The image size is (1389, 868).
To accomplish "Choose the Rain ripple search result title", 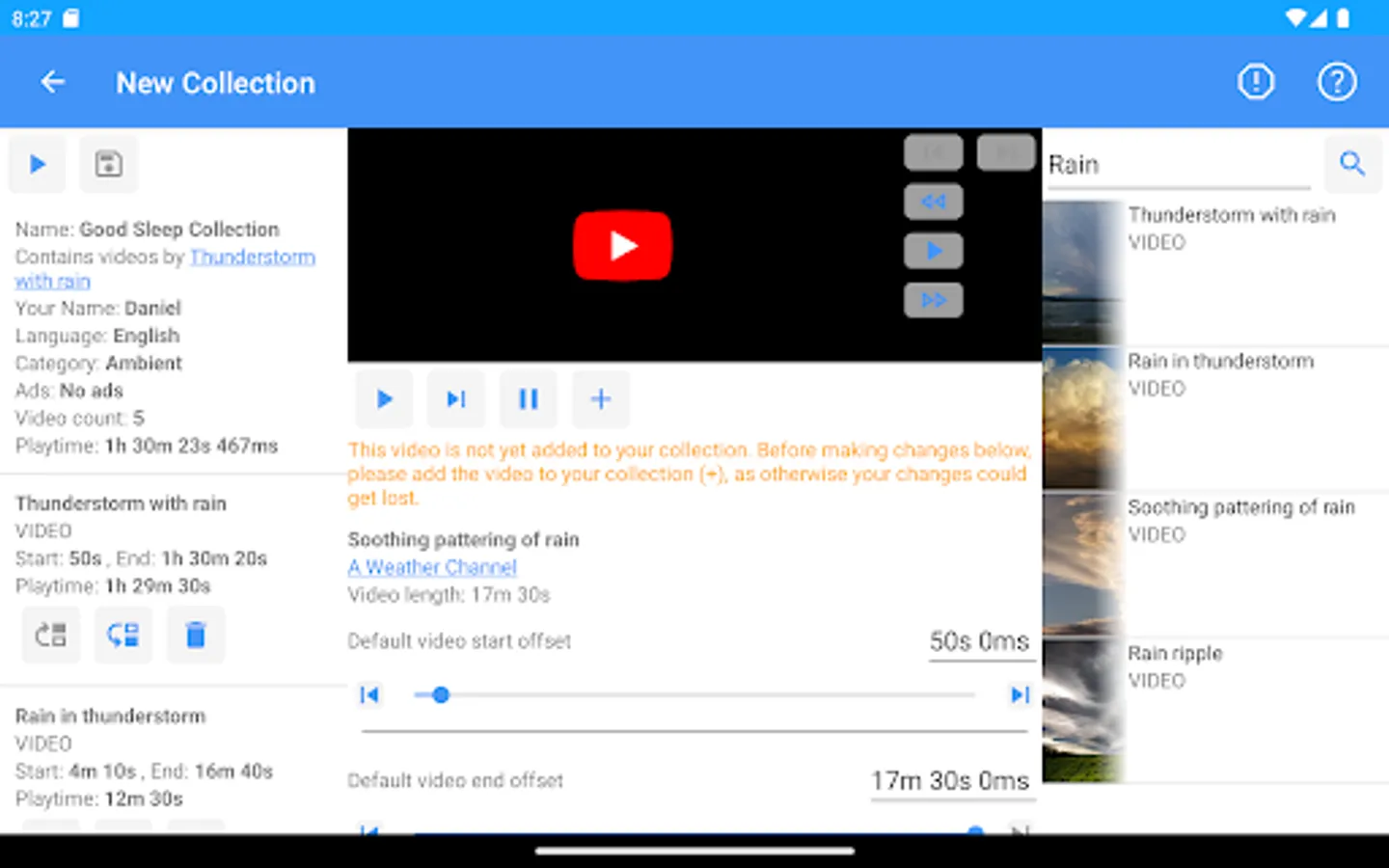I will click(x=1175, y=653).
